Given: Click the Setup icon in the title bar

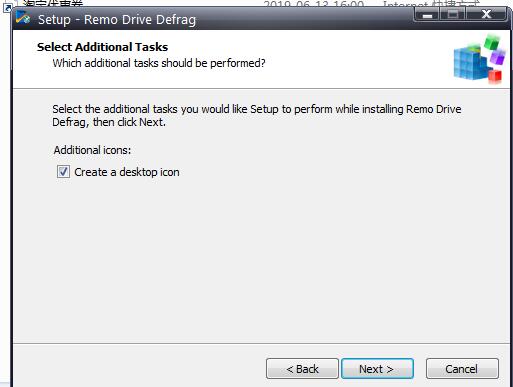Looking at the screenshot, I should (x=23, y=18).
